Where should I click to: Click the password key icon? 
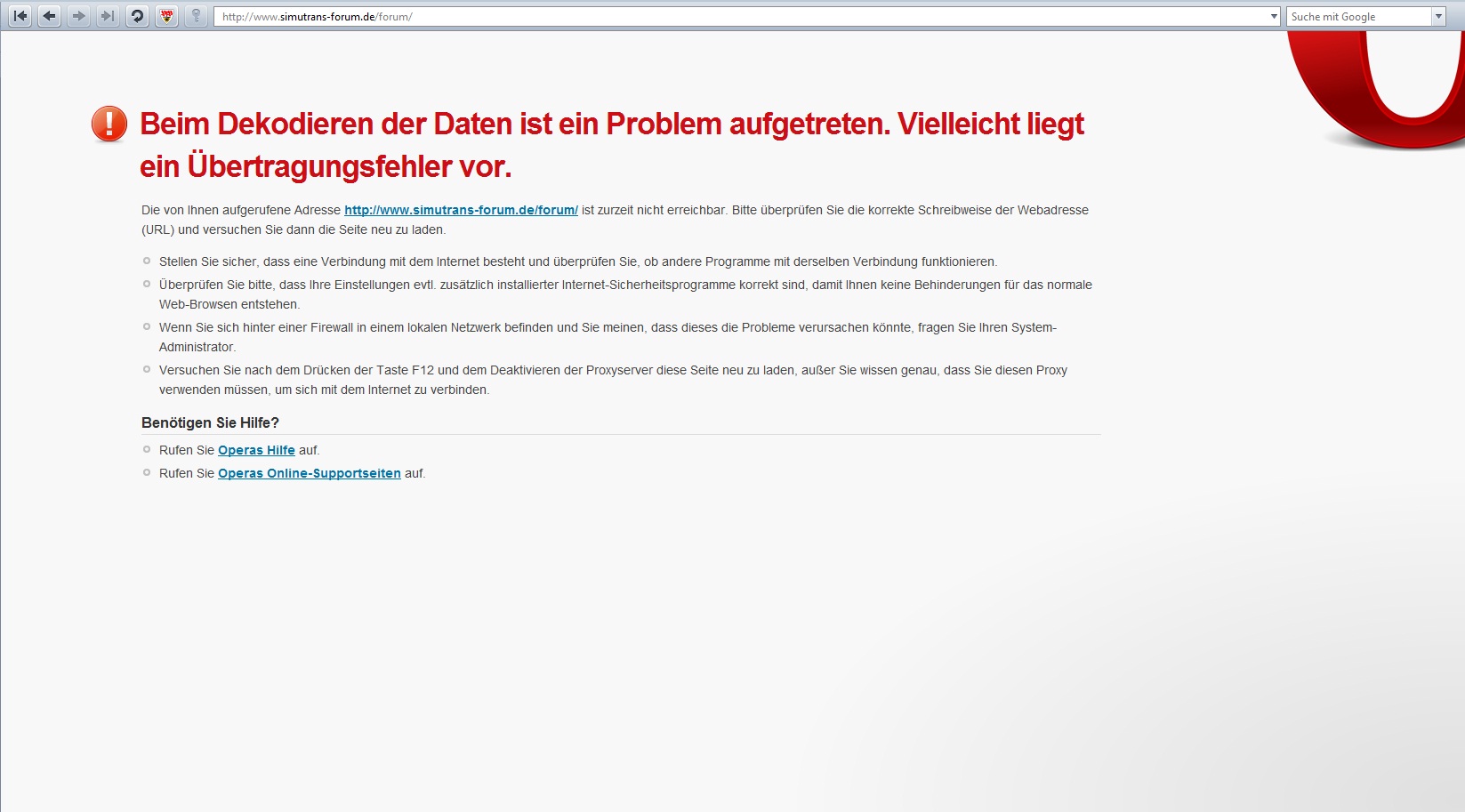(196, 16)
